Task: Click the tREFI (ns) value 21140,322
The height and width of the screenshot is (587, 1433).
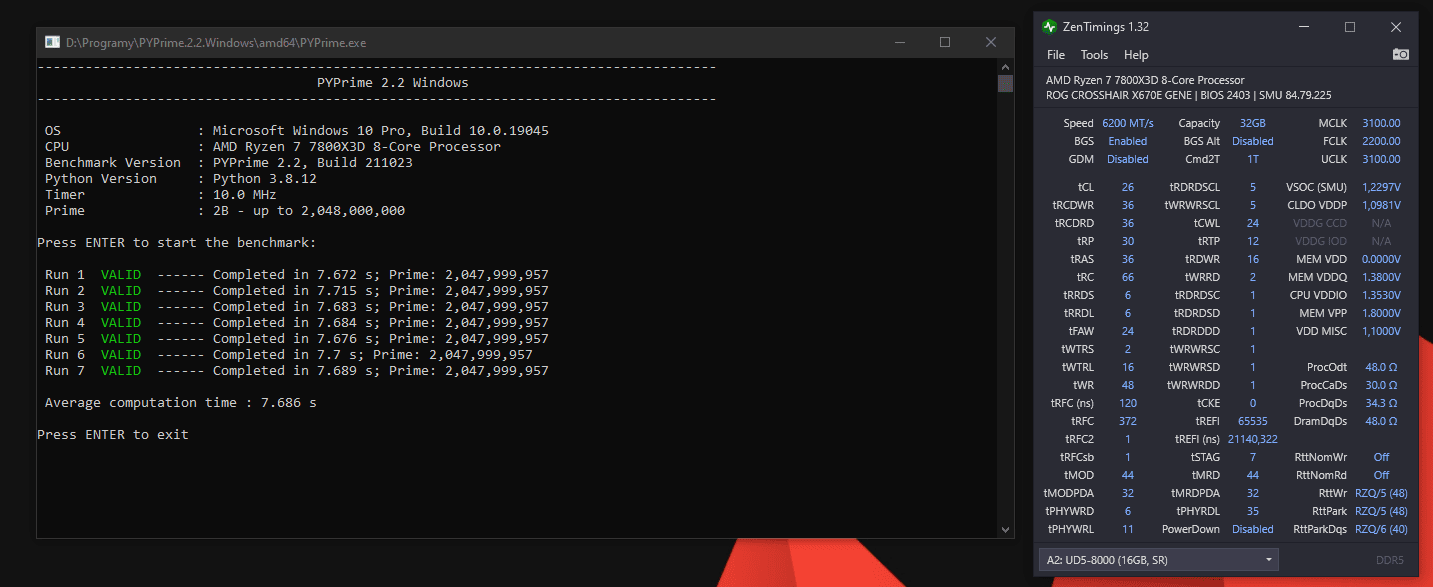Action: pos(1253,439)
